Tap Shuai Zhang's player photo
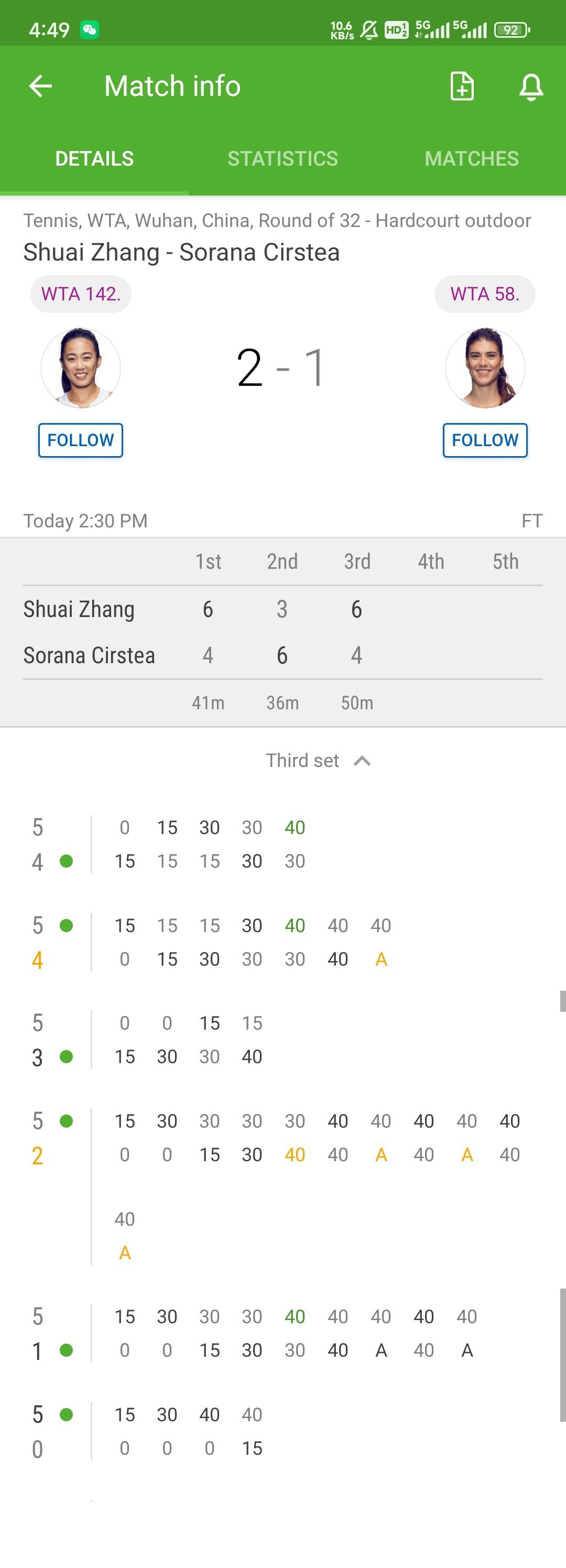This screenshot has width=566, height=1568. click(x=80, y=367)
